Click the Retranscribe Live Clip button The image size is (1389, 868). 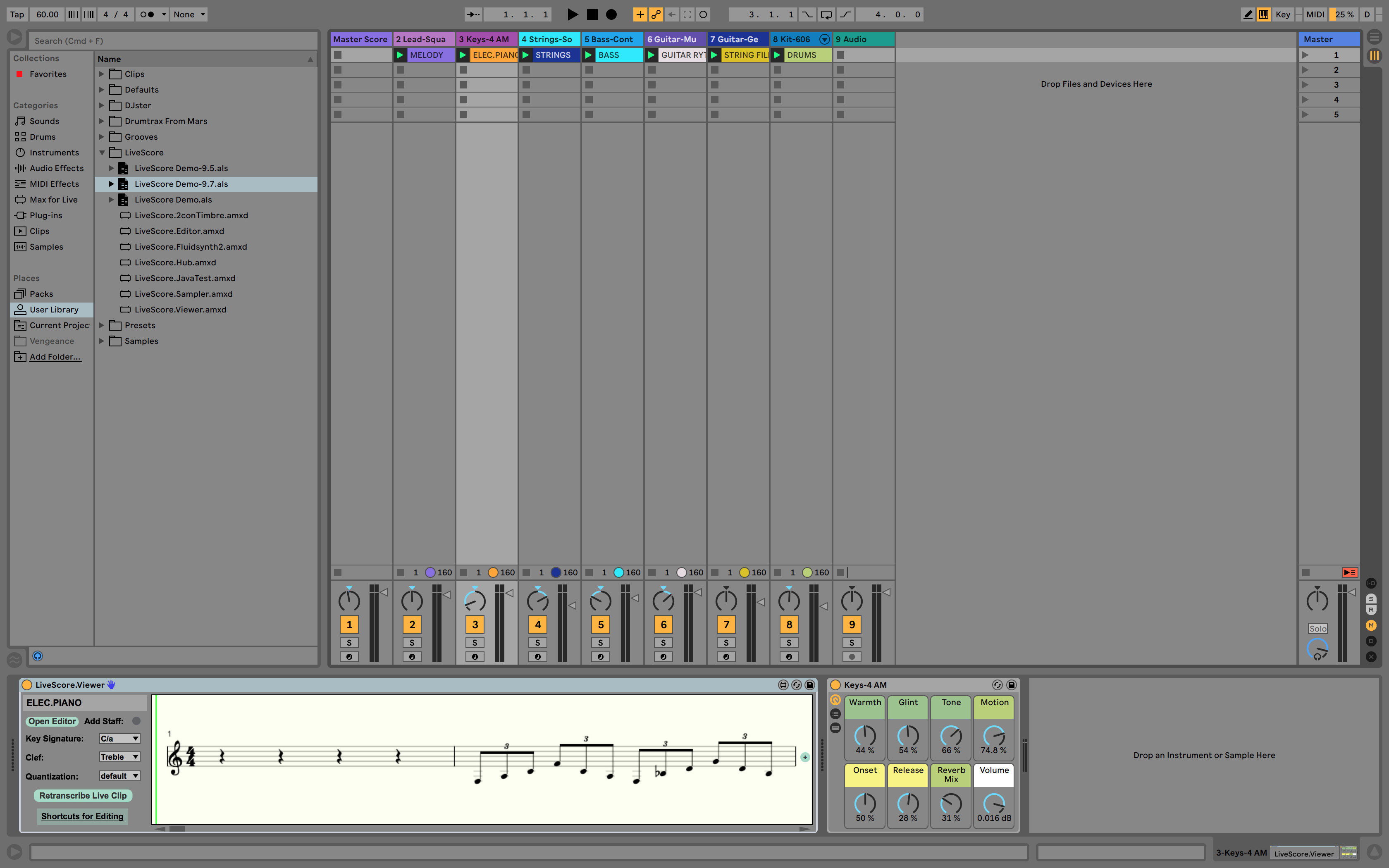(x=83, y=796)
